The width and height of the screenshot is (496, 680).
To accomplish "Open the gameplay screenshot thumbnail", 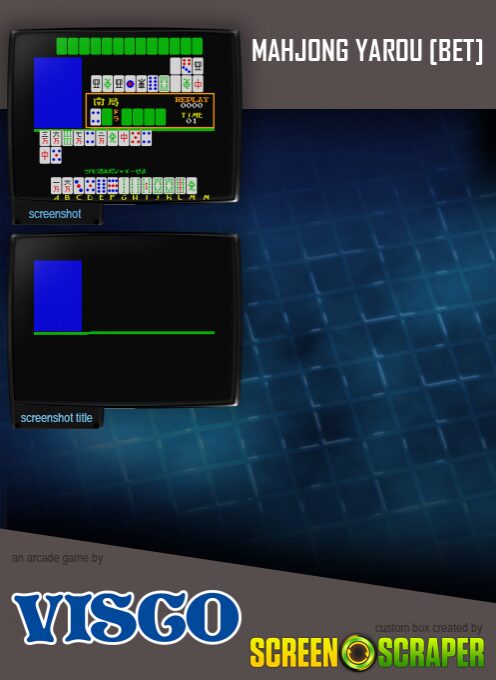I will click(x=124, y=116).
